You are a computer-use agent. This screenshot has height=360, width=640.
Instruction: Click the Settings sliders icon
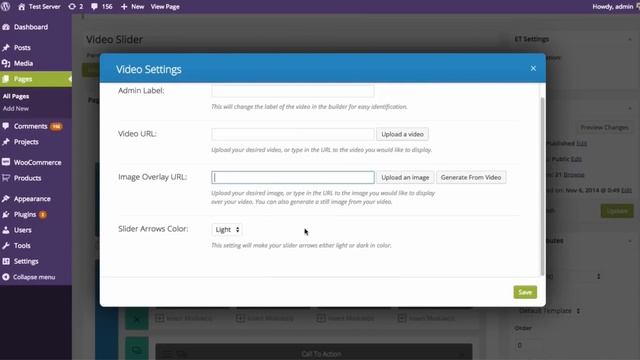click(6, 261)
